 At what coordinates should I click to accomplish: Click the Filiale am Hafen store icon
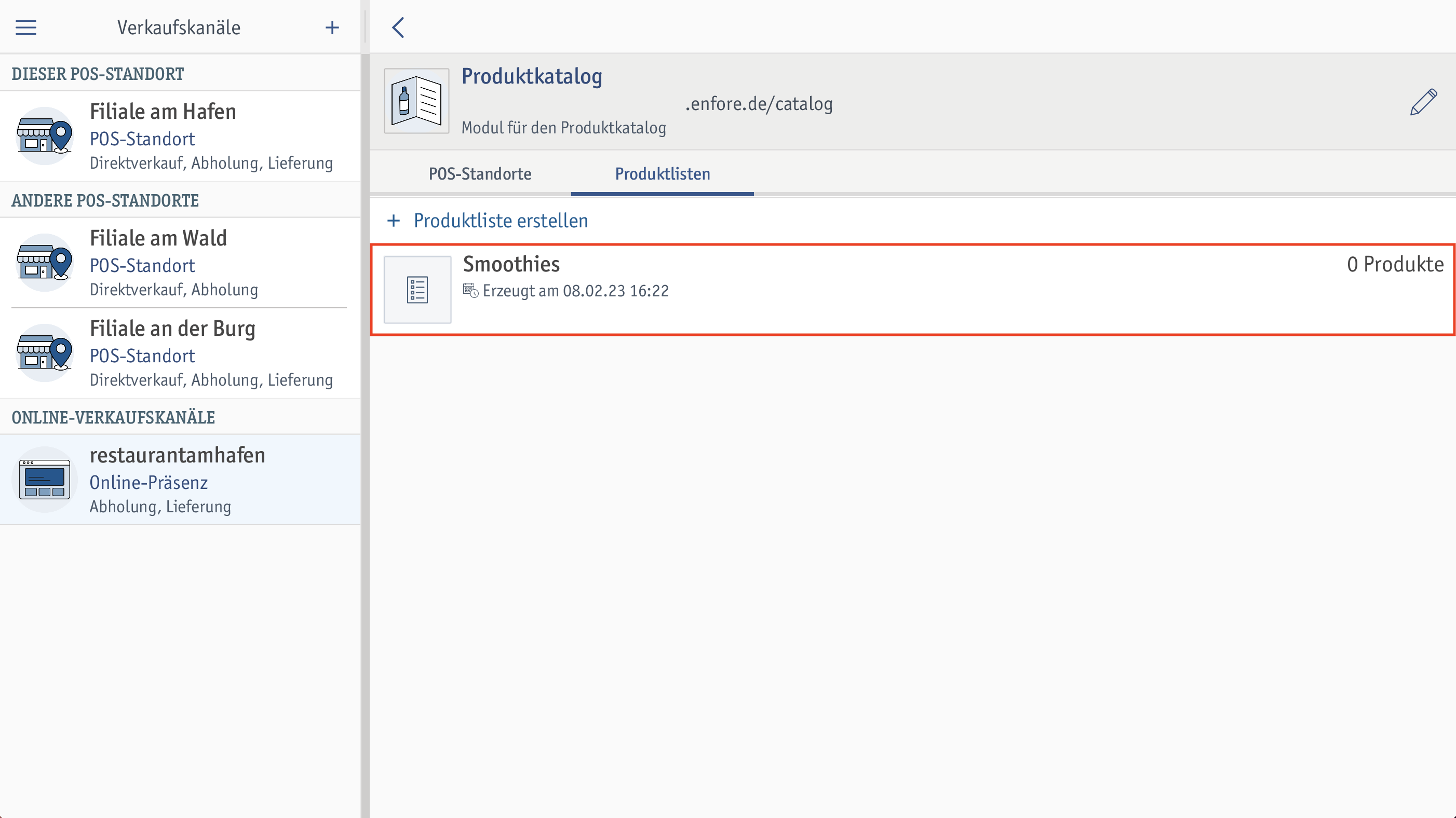(x=45, y=136)
